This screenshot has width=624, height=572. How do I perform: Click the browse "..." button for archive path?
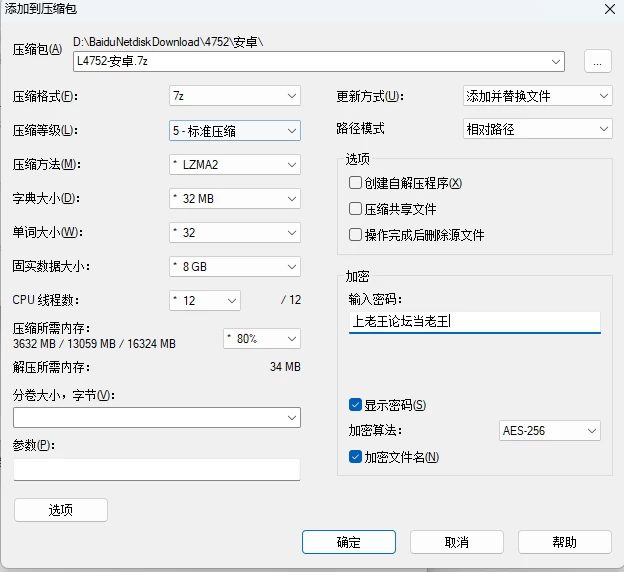pyautogui.click(x=597, y=61)
